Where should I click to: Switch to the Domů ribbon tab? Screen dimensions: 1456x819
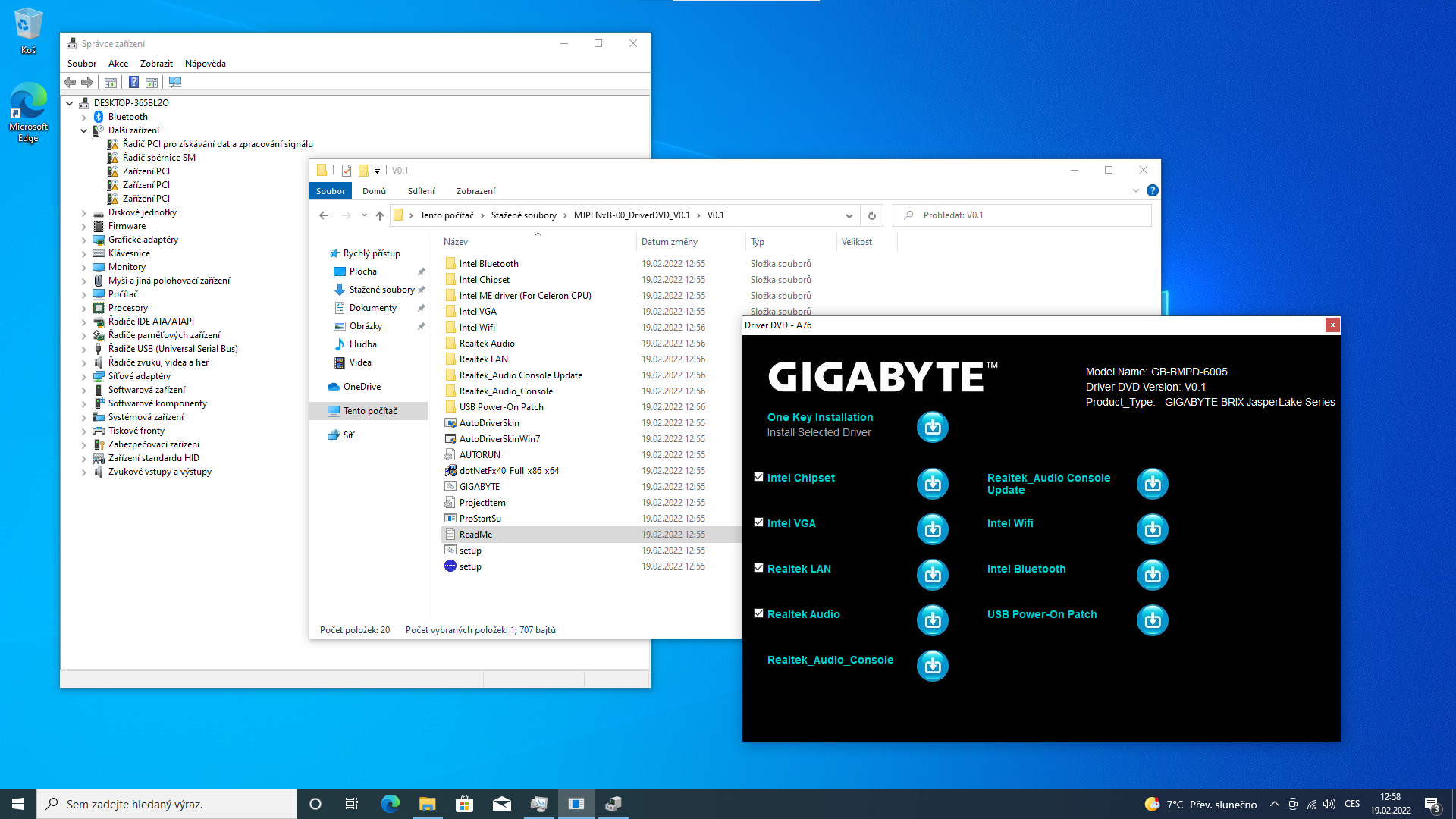[374, 191]
